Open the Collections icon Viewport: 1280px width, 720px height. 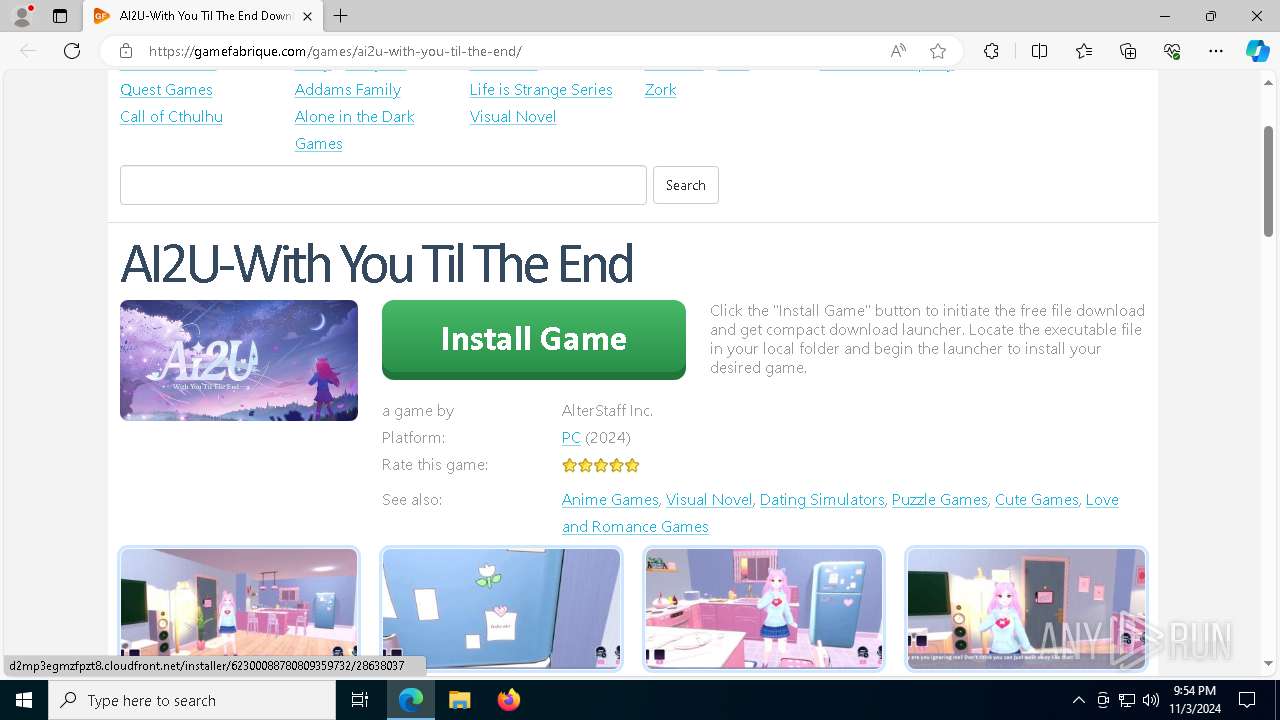click(x=1128, y=51)
